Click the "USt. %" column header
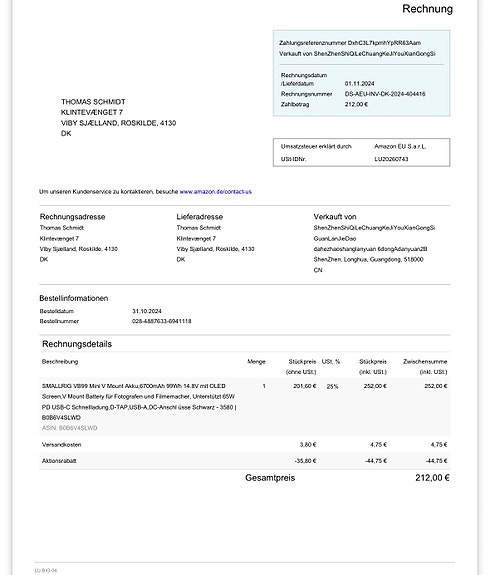Screen dimensions: 490x575 (x=331, y=362)
